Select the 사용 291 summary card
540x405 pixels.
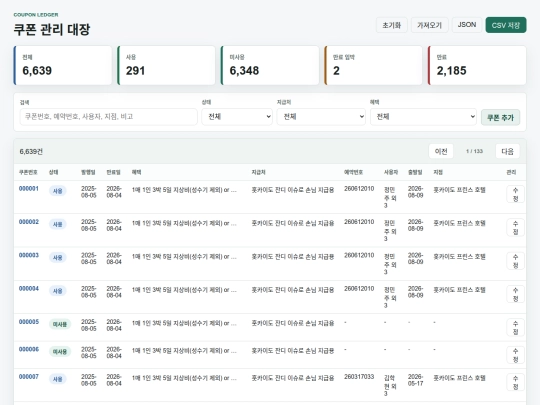(166, 65)
